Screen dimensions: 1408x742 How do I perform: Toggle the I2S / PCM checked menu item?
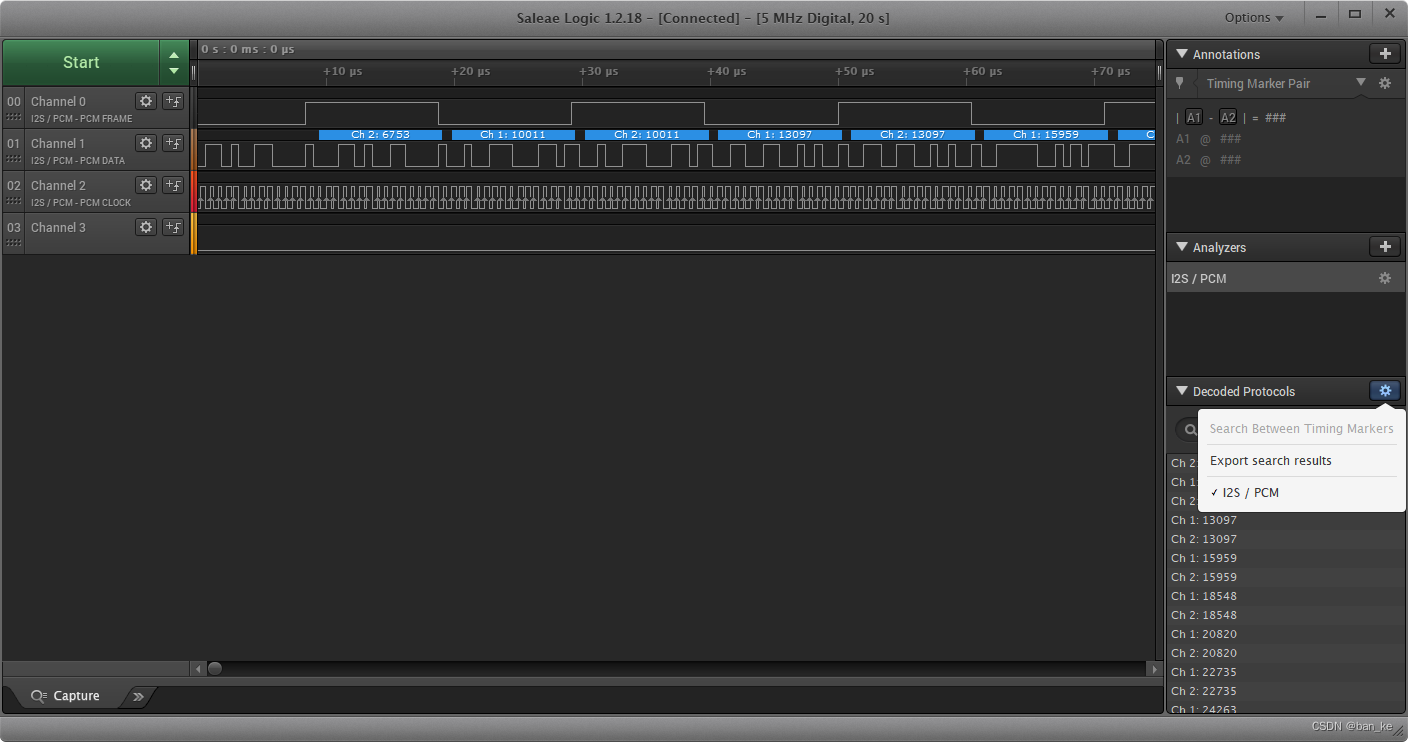coord(1302,492)
